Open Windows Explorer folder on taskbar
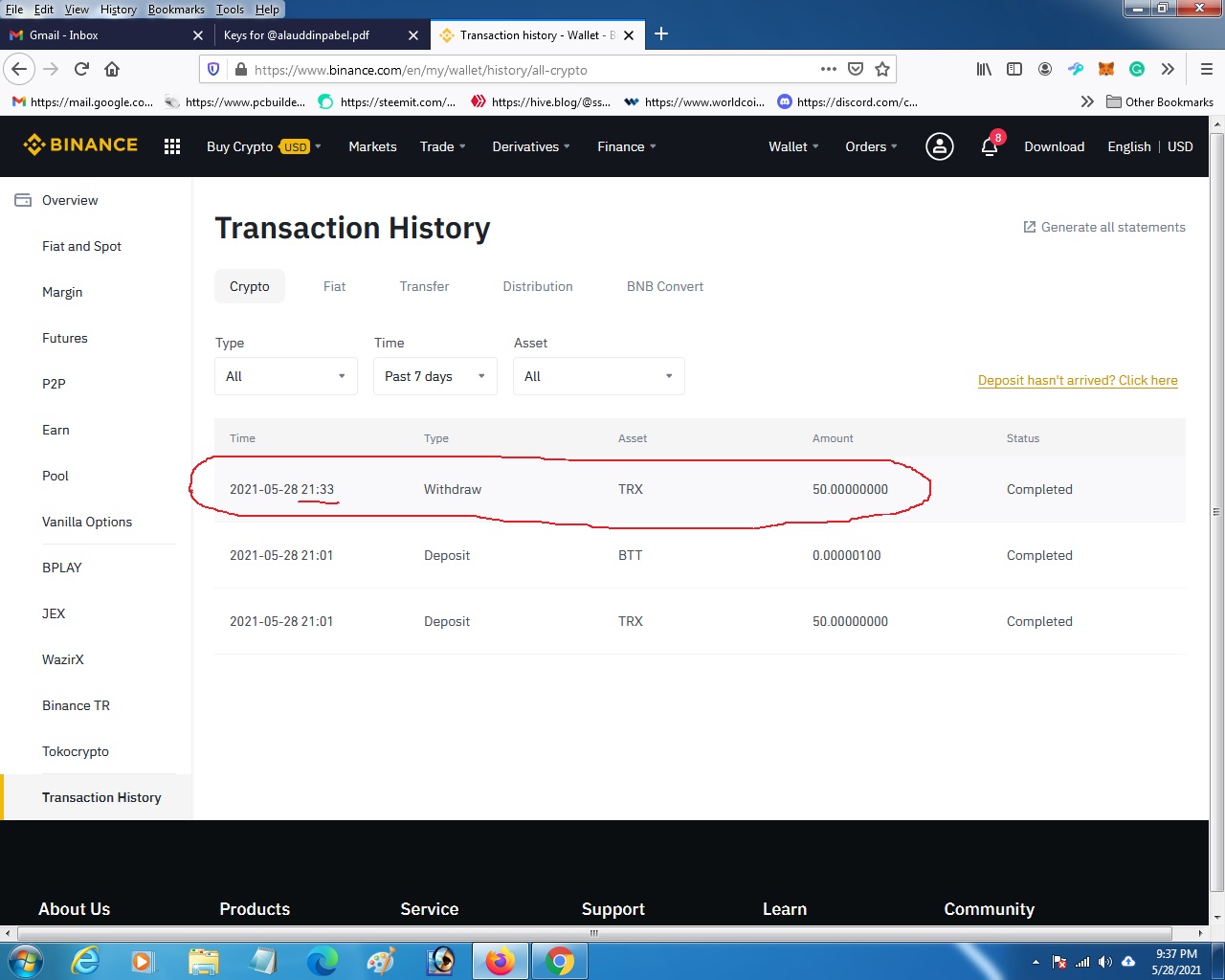 point(204,961)
